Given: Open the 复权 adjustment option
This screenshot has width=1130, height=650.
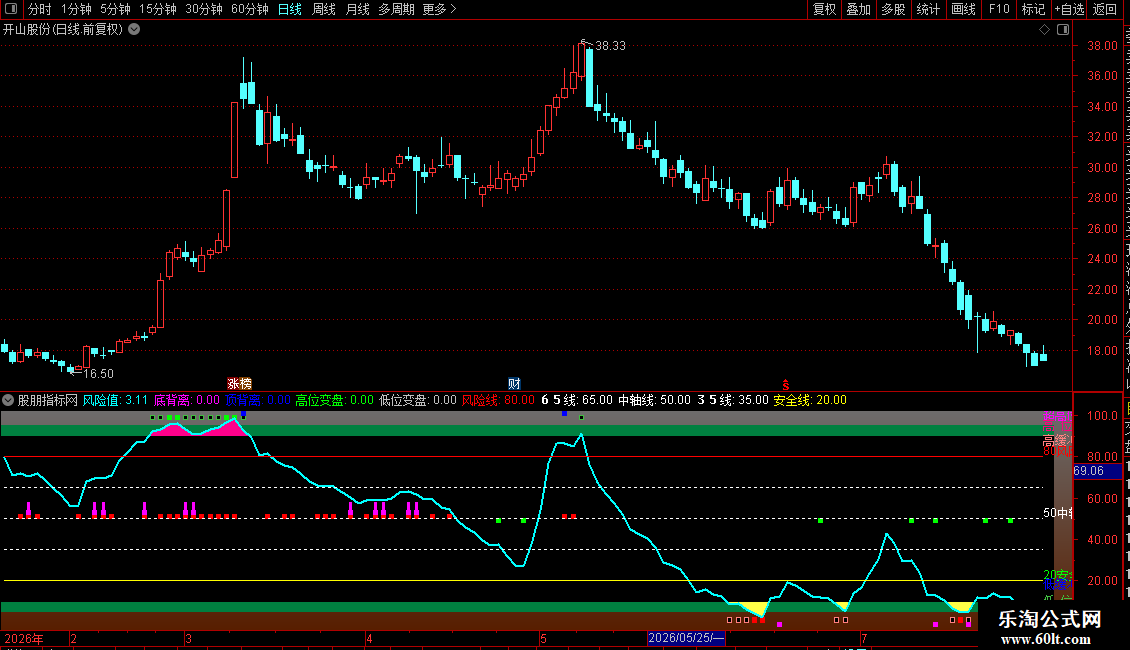Looking at the screenshot, I should click(824, 9).
